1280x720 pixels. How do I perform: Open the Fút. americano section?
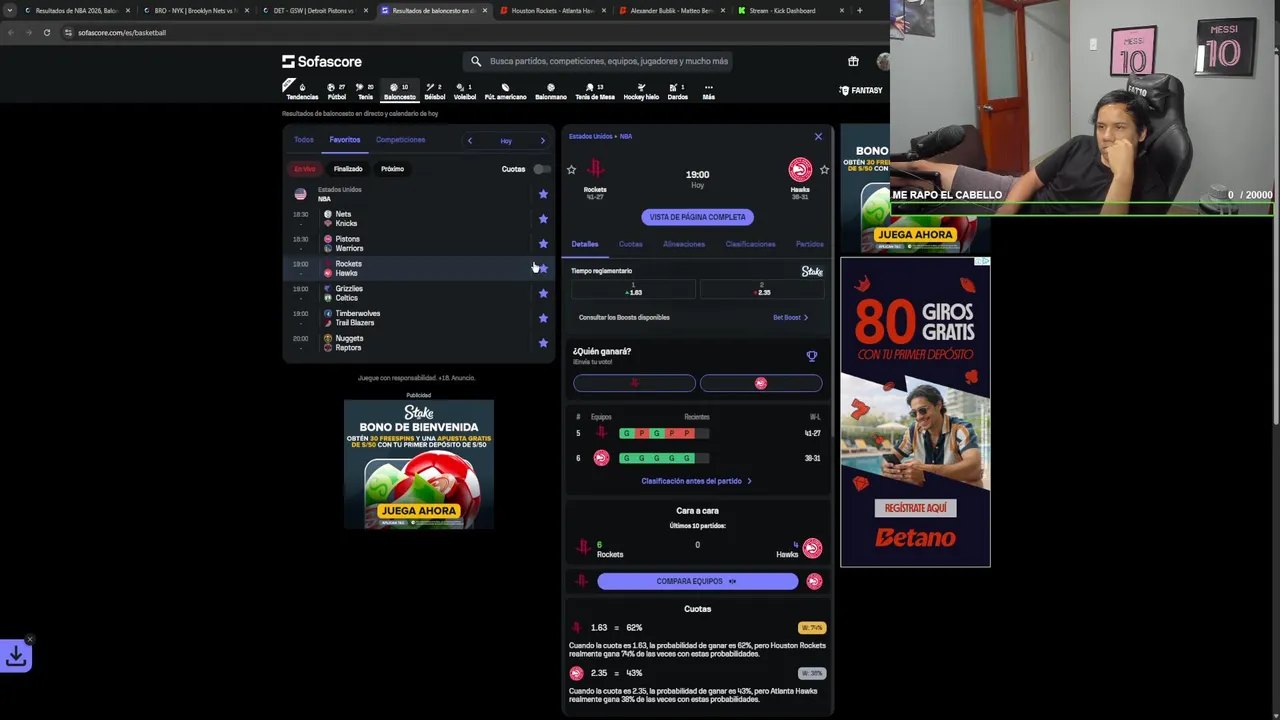(505, 91)
